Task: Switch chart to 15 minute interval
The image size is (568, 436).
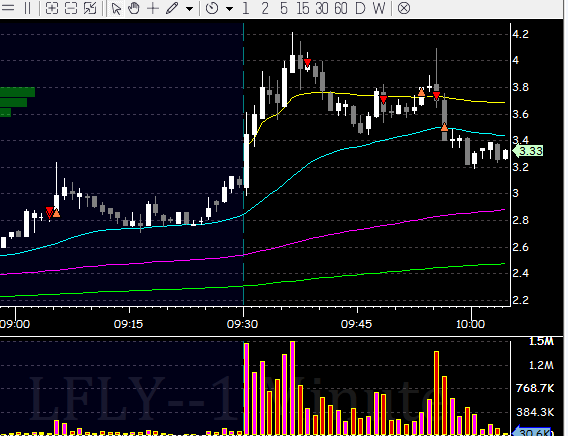Action: click(302, 8)
